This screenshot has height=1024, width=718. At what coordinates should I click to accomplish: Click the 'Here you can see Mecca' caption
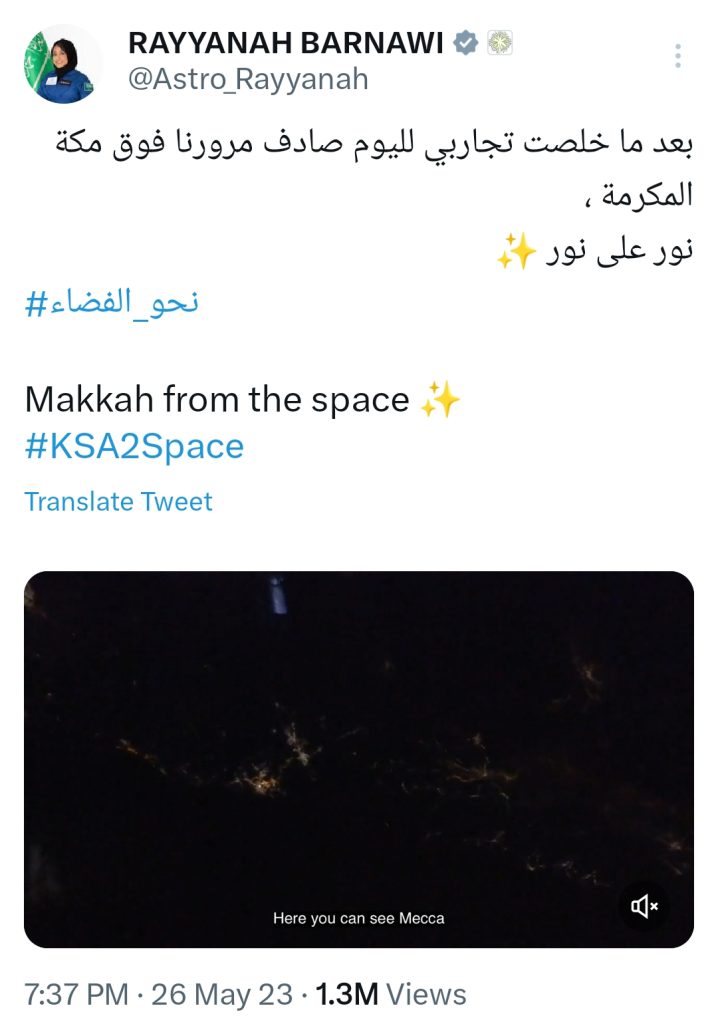coord(359,918)
